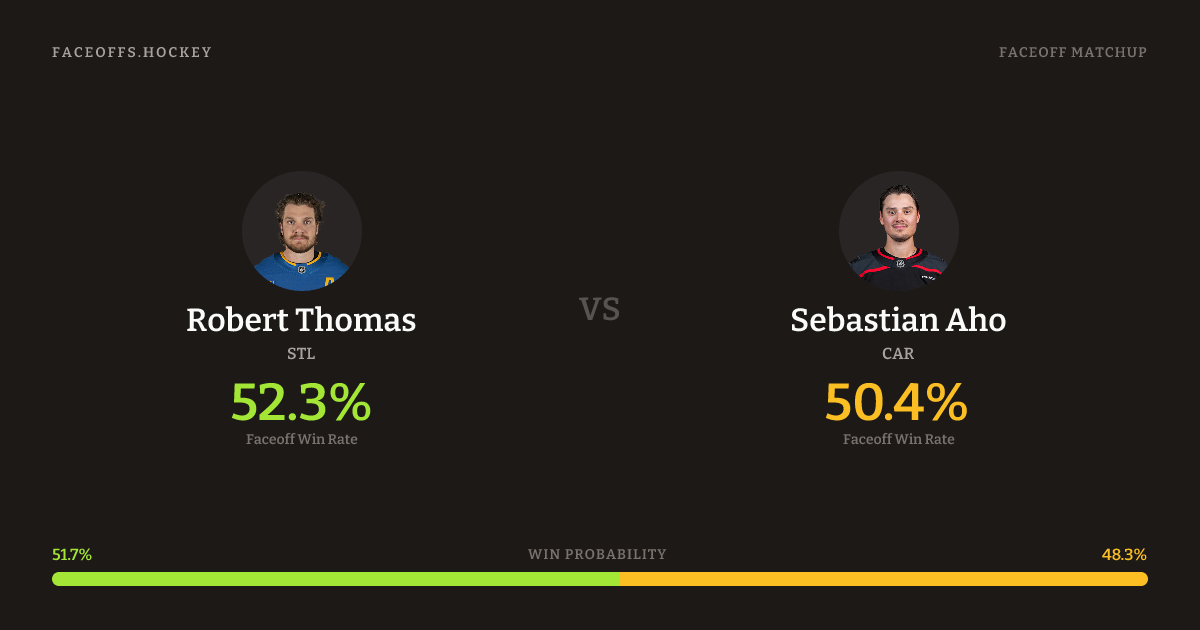1200x630 pixels.
Task: Click the green 52.3% win rate figure
Action: (x=301, y=402)
